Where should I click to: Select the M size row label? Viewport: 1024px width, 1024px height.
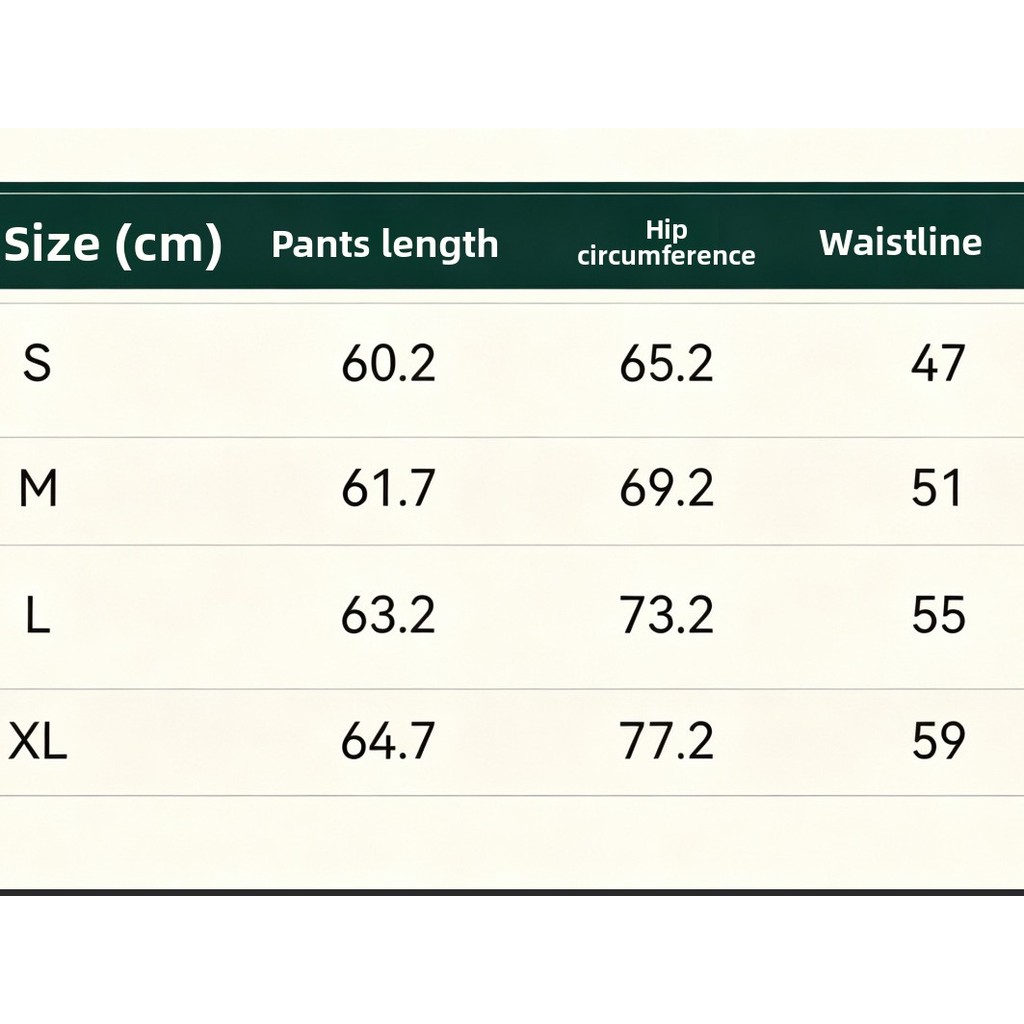click(38, 488)
